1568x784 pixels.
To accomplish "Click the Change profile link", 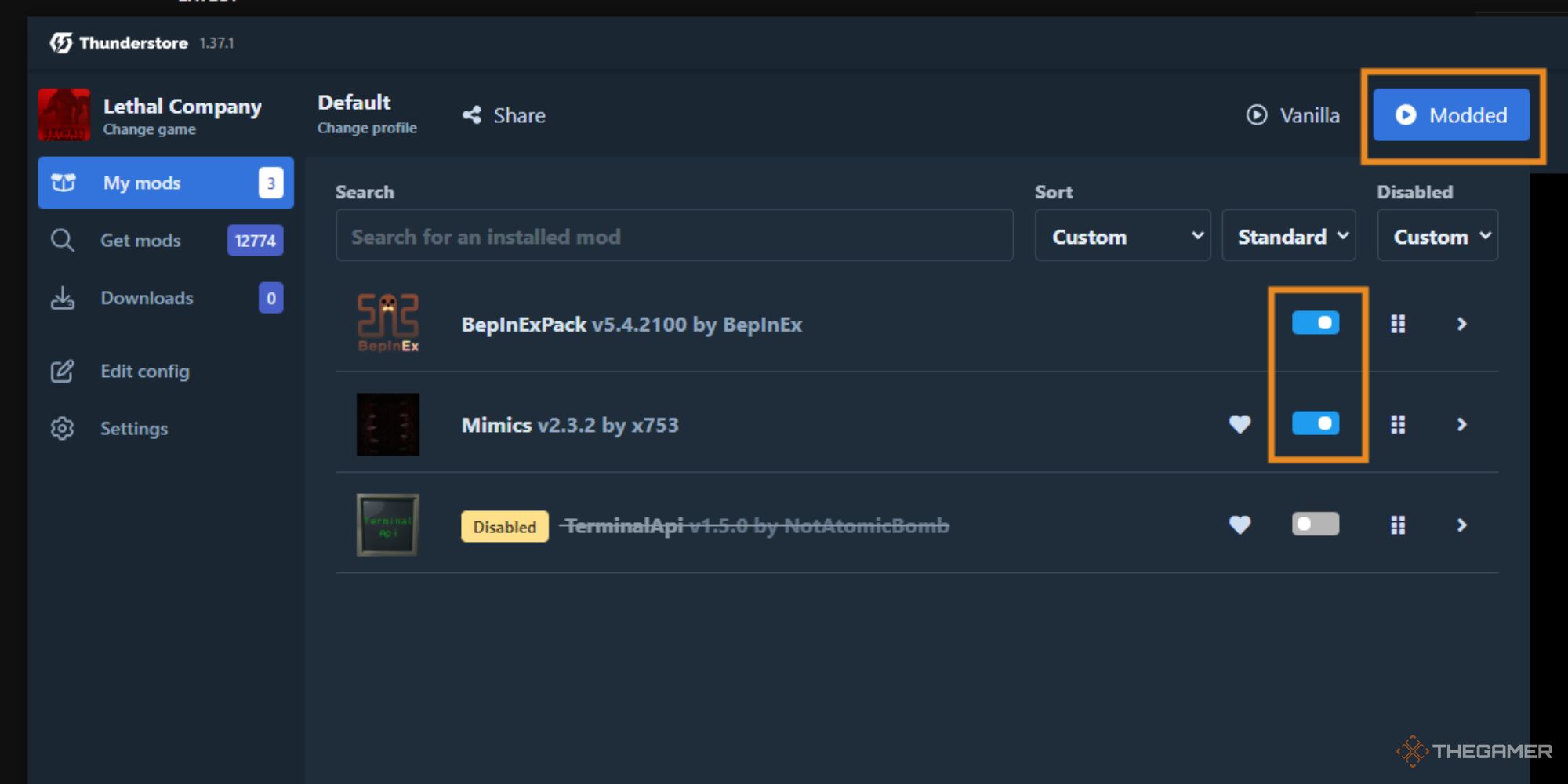I will coord(367,128).
